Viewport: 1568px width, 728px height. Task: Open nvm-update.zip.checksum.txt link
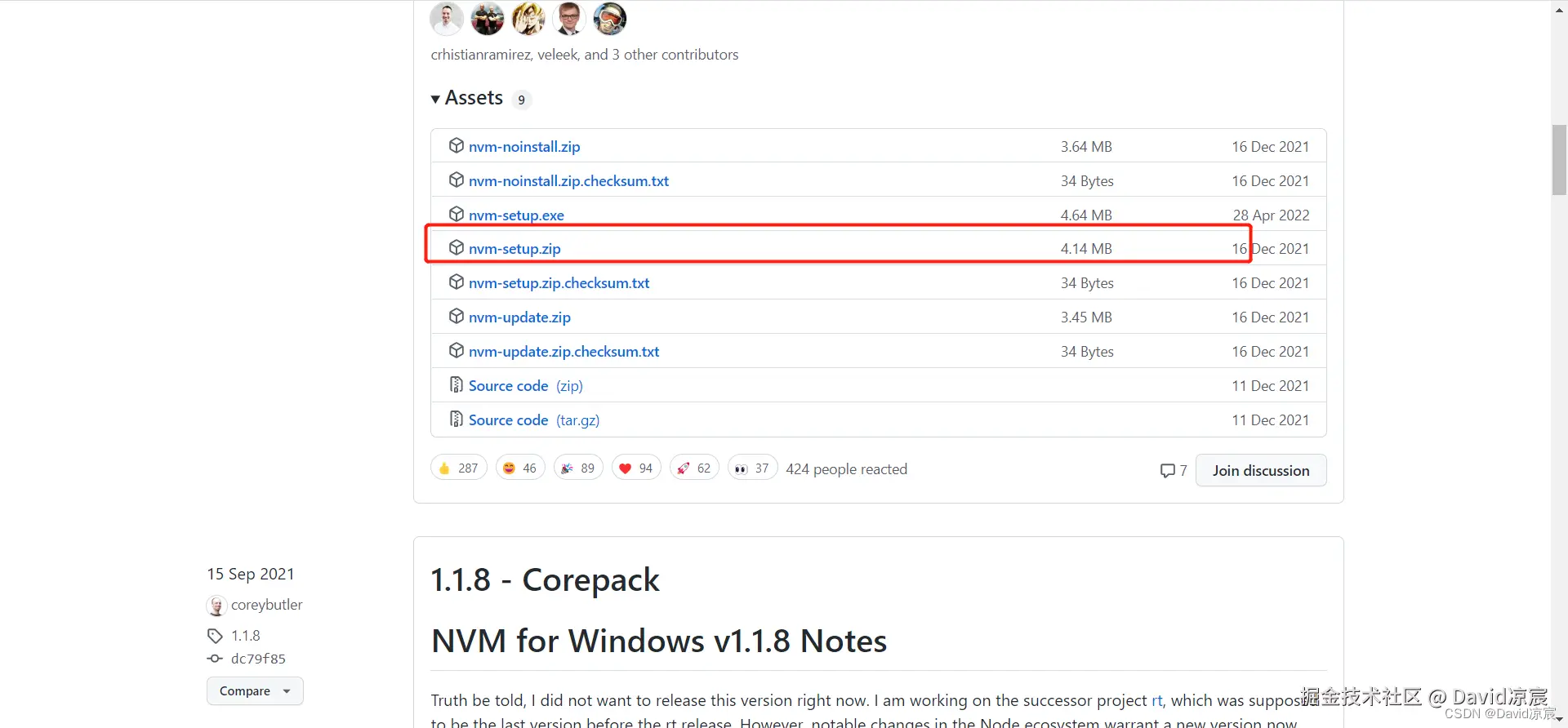563,352
